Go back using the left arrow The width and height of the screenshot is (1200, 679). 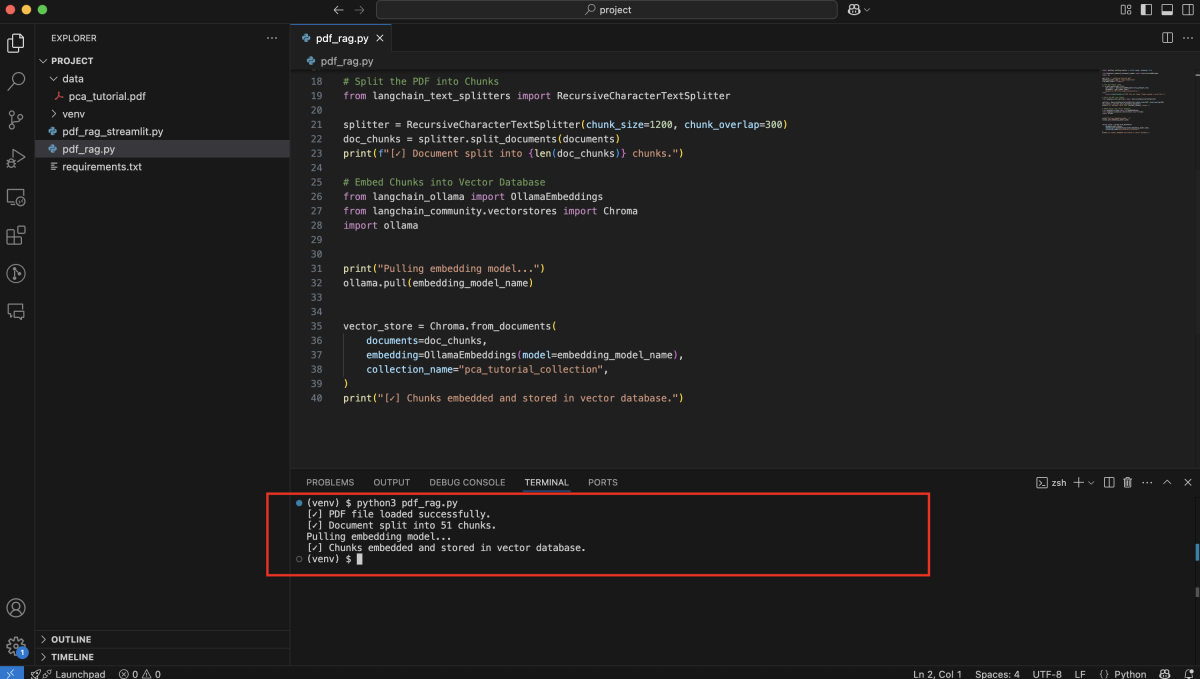coord(338,10)
